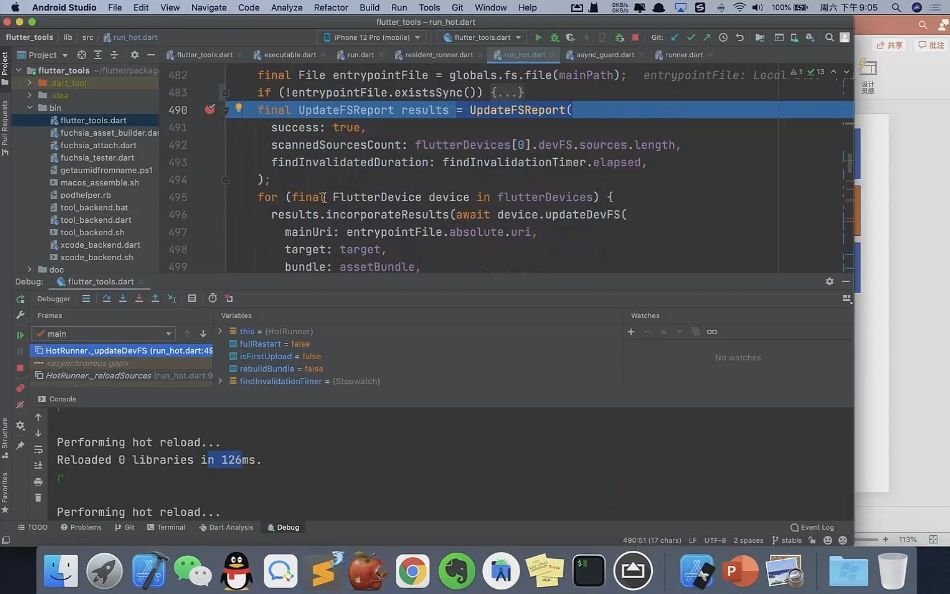950x594 pixels.
Task: Open the Refactor menu
Action: (x=331, y=7)
